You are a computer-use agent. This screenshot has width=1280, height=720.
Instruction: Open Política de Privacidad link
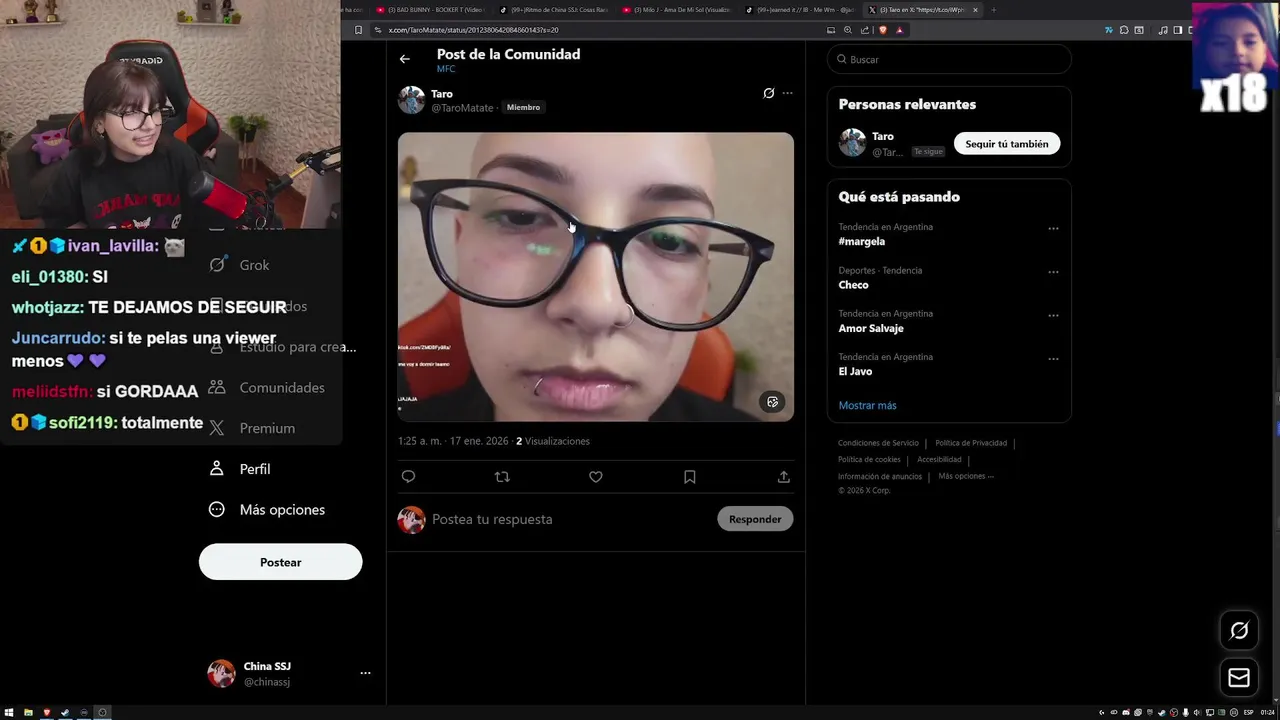tap(971, 443)
